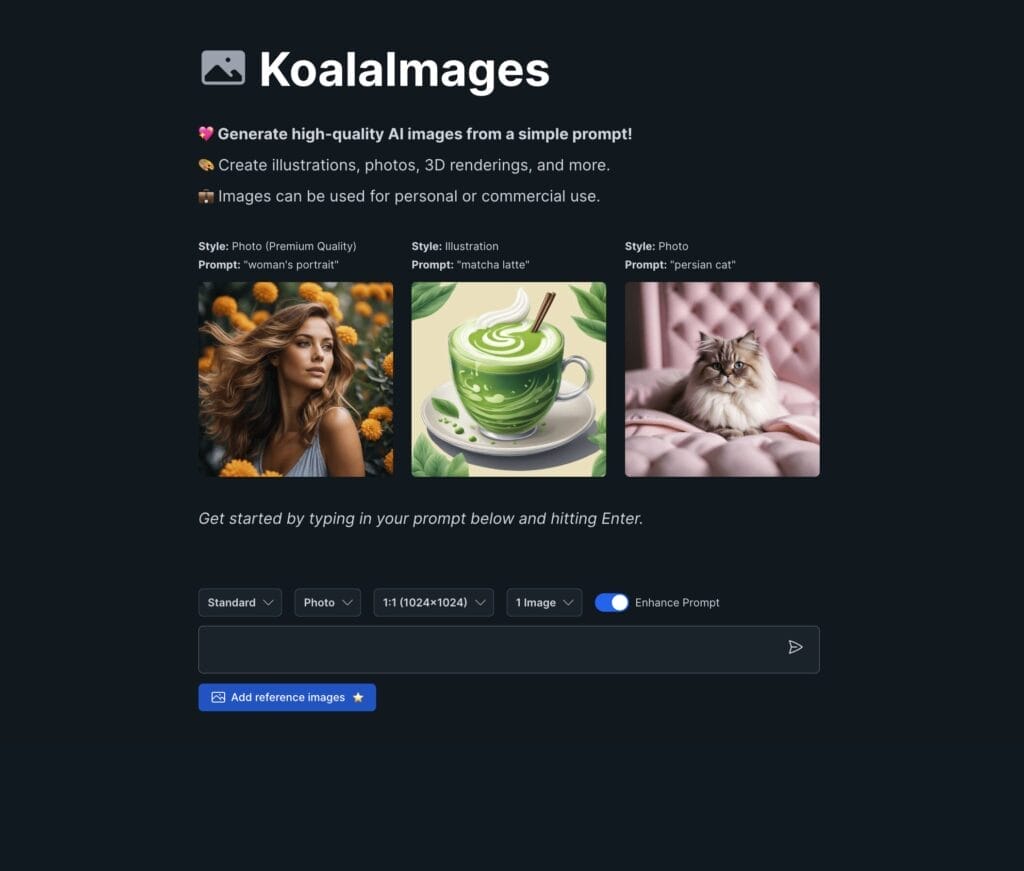Screen dimensions: 1024x871
Task: Open the 1 Image count dropdown
Action: 544,603
